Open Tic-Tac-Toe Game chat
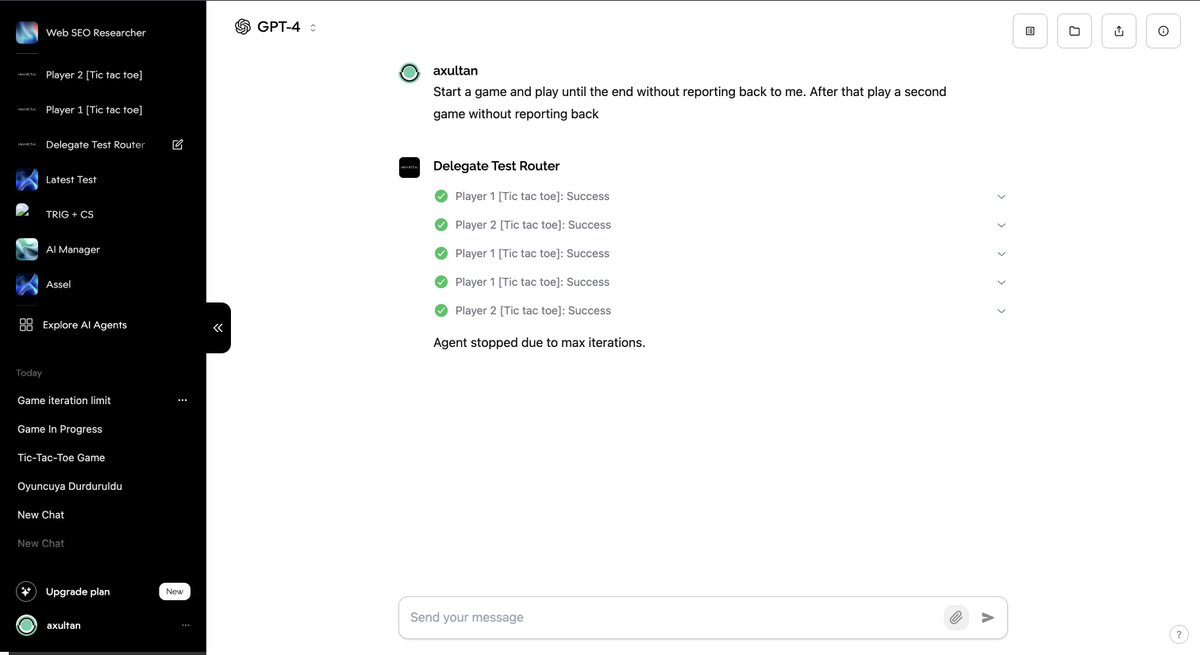This screenshot has height=655, width=1200. (x=61, y=458)
